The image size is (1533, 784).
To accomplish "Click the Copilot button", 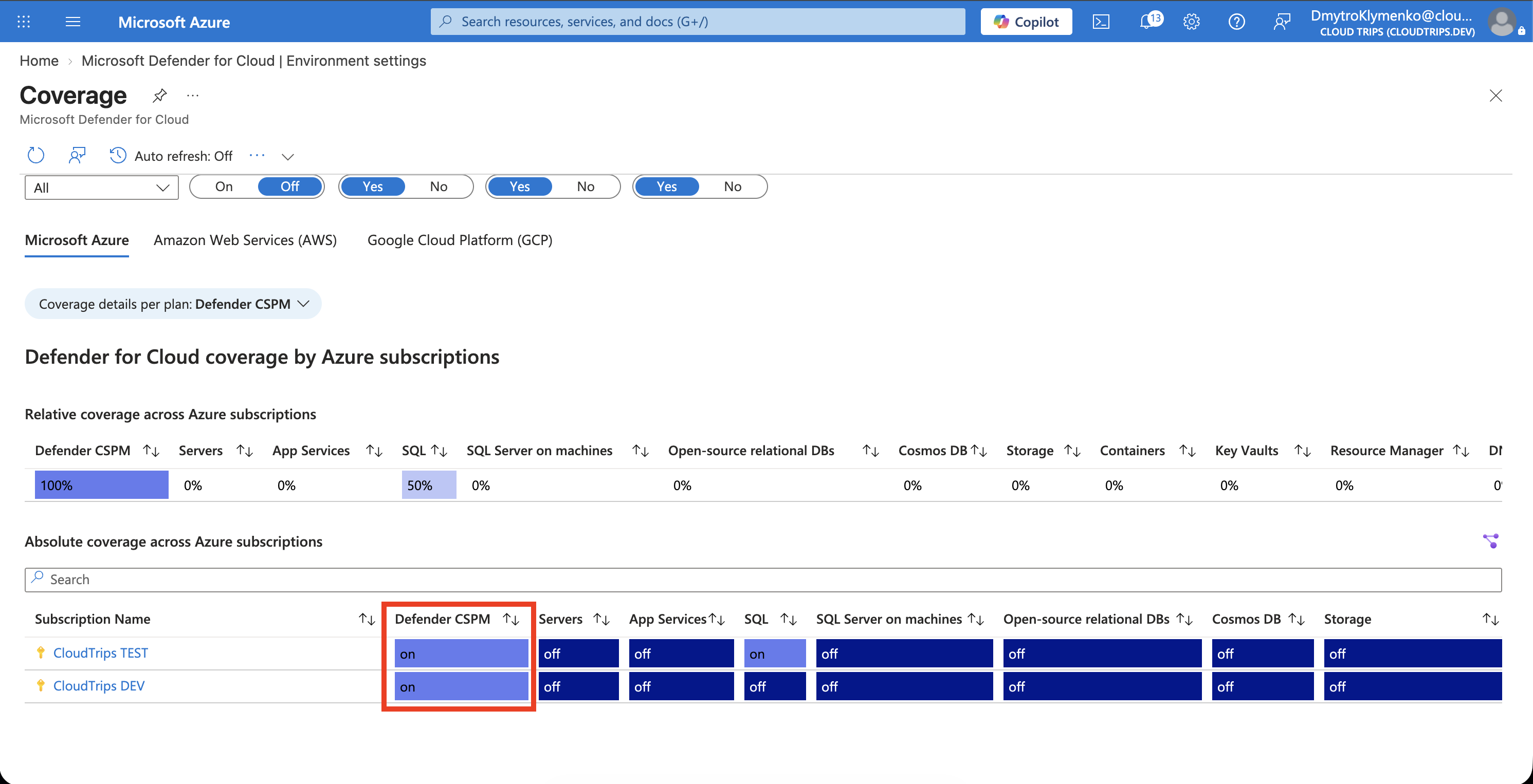I will pos(1026,22).
